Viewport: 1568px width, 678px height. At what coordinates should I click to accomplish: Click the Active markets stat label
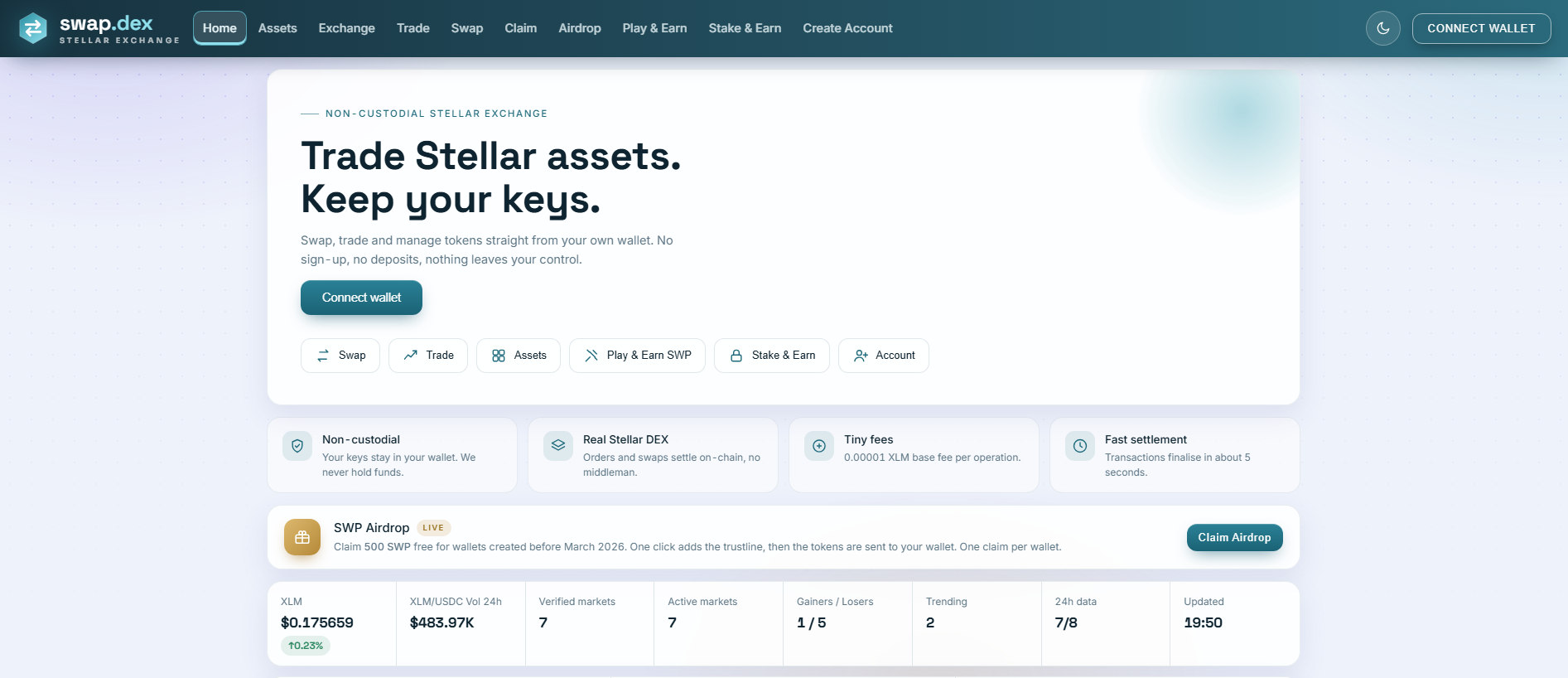pyautogui.click(x=702, y=602)
